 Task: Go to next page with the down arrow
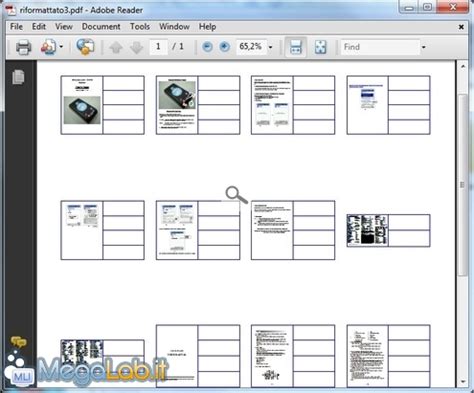pyautogui.click(x=137, y=47)
